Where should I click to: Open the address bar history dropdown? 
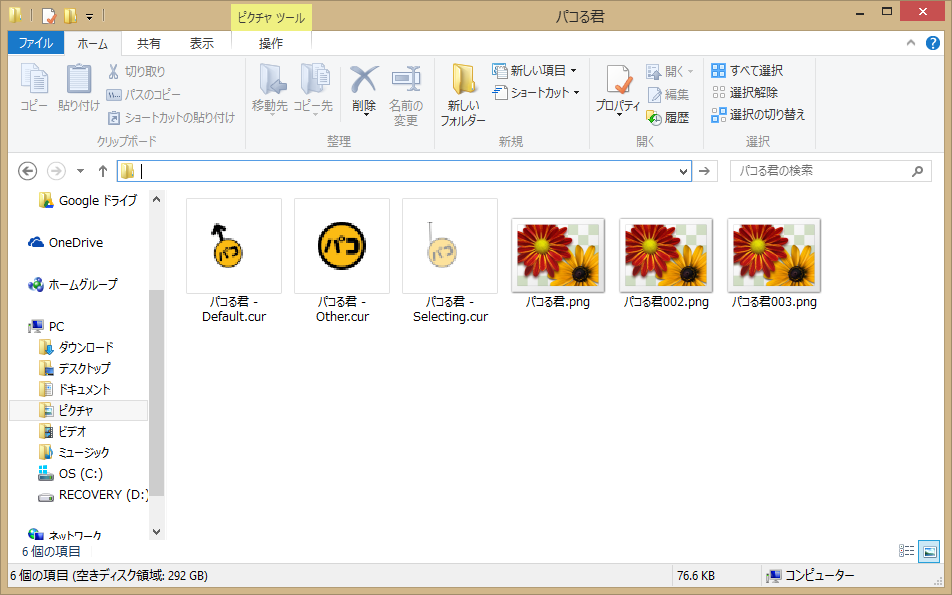tap(684, 171)
